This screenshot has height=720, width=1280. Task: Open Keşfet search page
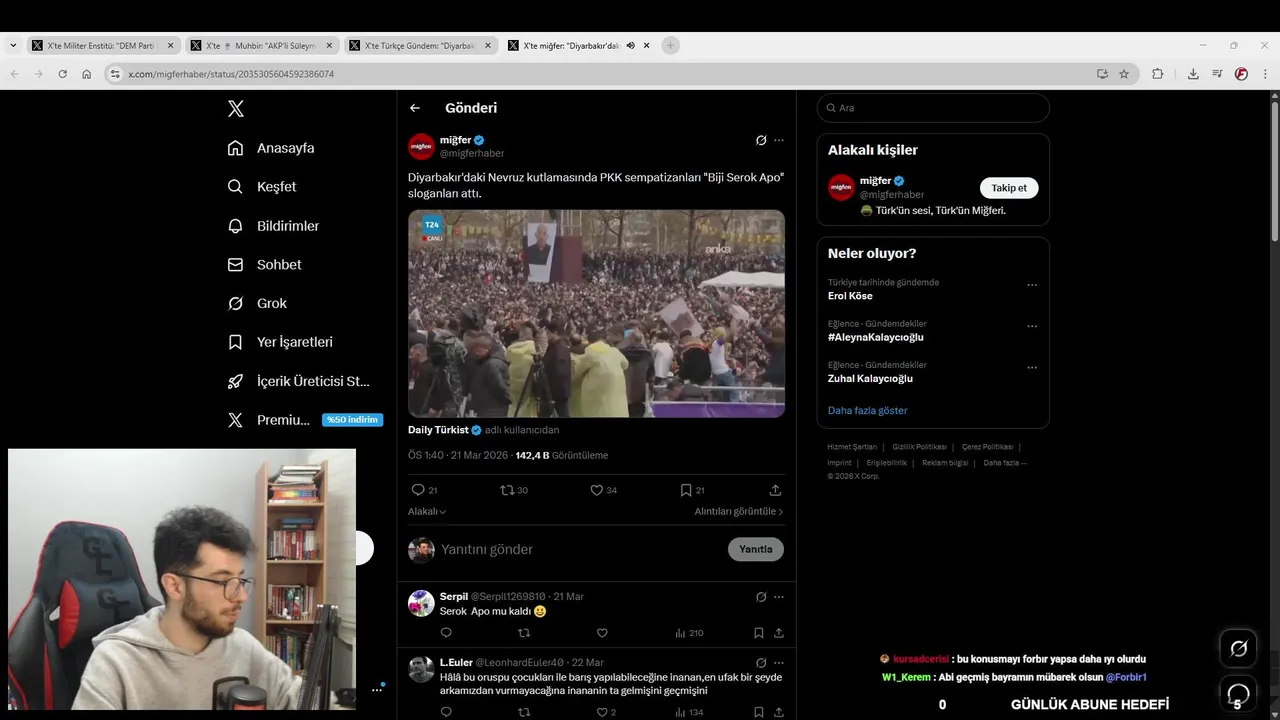[x=262, y=187]
